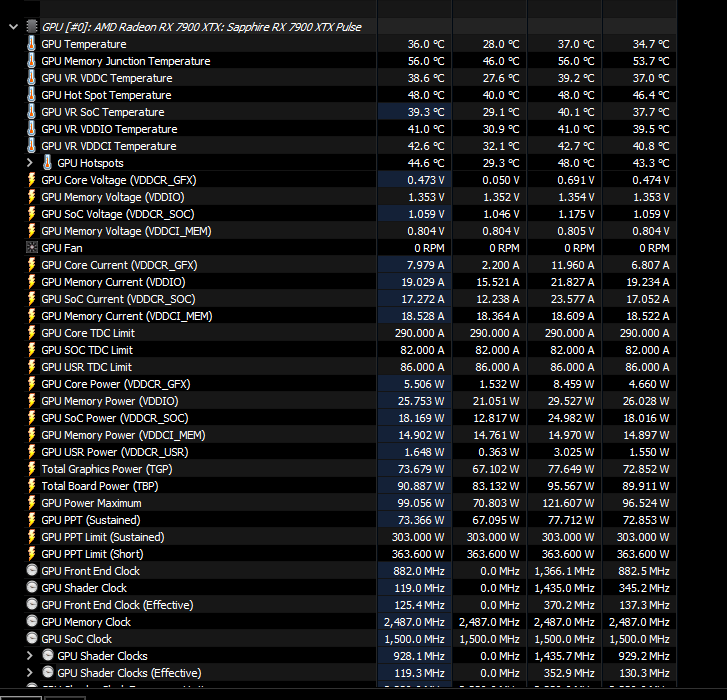
Task: Click the 53.7 °C average Memory Junction value
Action: tap(651, 61)
